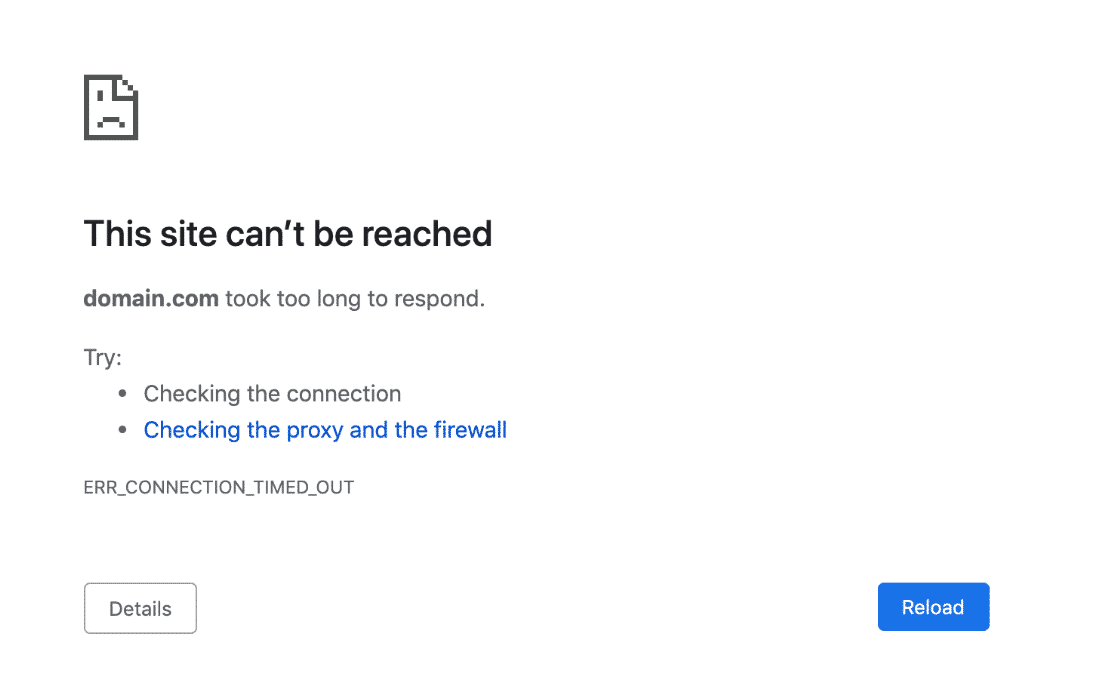Click the word firewall in the blue link

click(x=470, y=430)
